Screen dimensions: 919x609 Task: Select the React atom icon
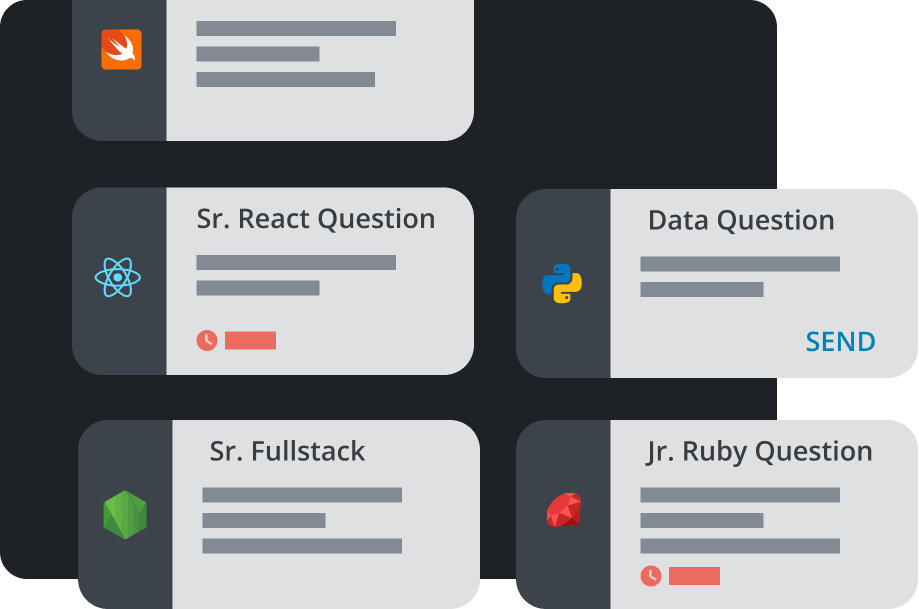[x=118, y=277]
